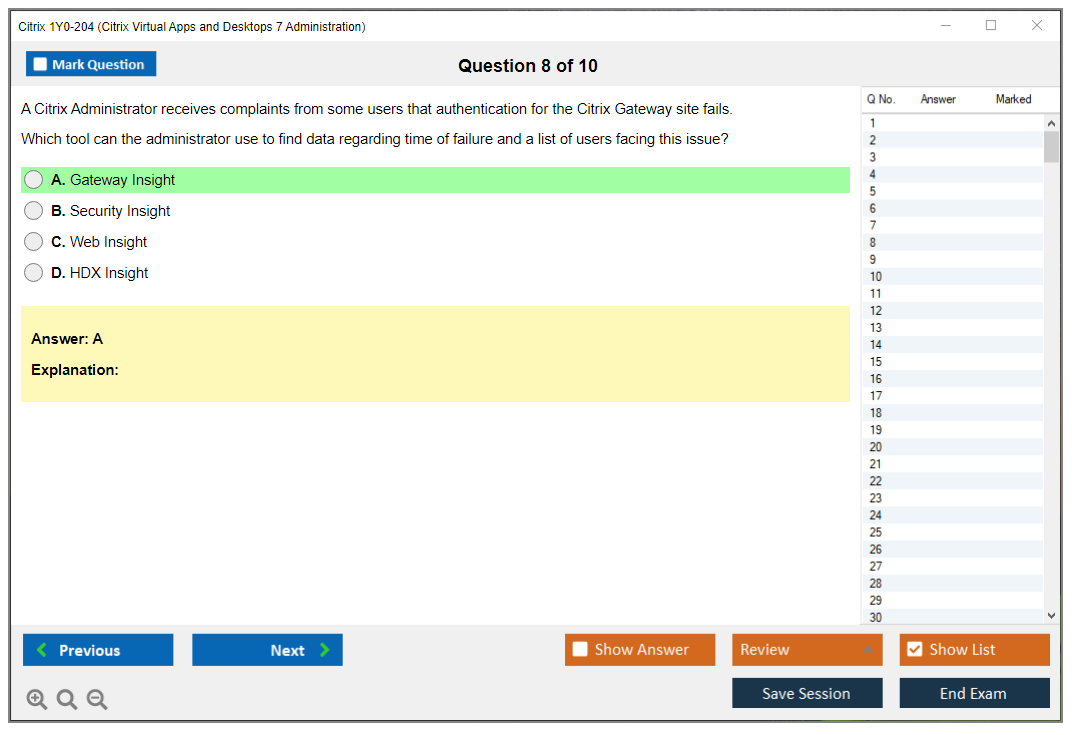Select answer A. Gateway Insight
The image size is (1075, 735).
tap(34, 180)
